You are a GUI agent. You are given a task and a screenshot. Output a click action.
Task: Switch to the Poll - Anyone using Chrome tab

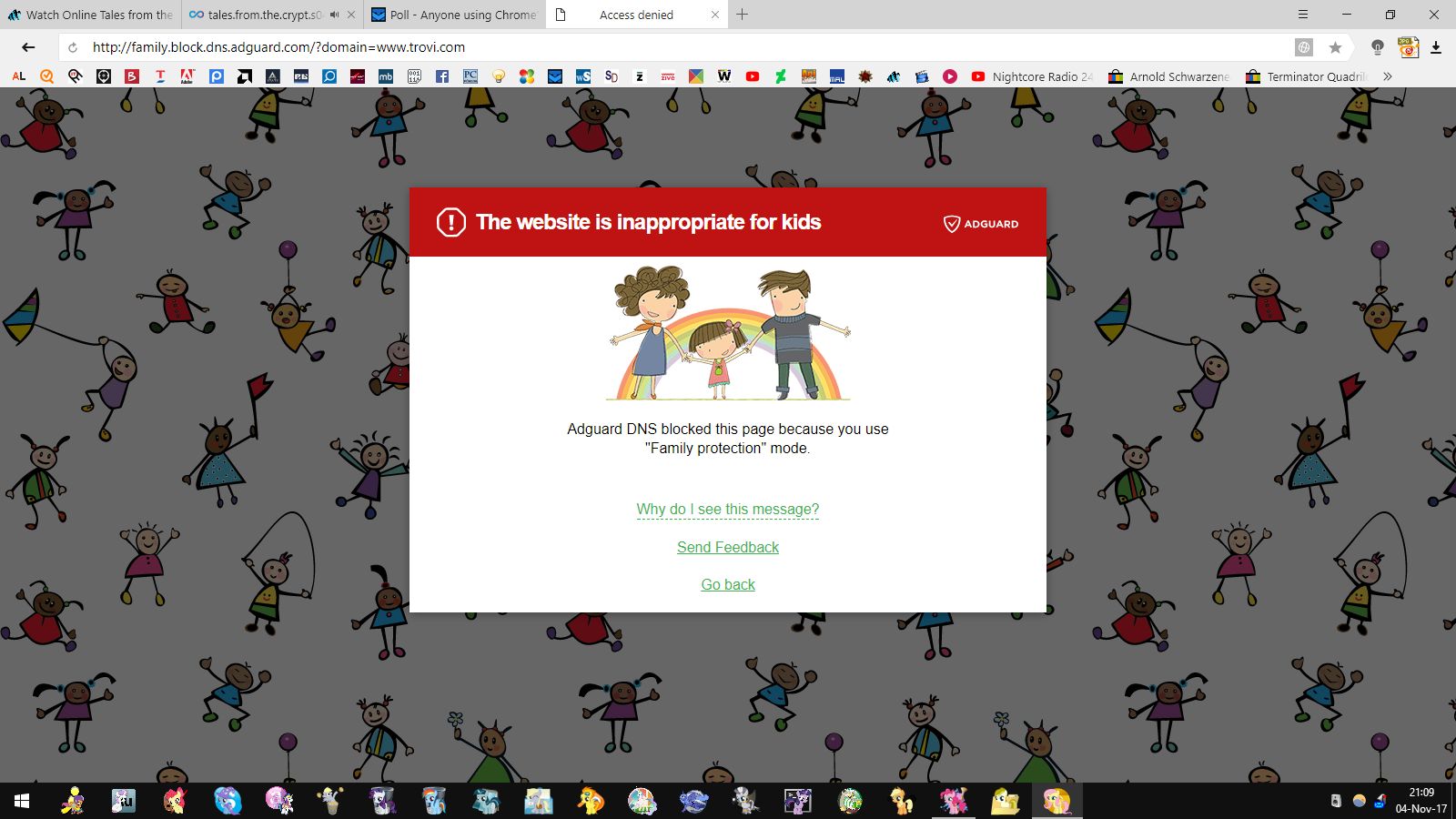(x=455, y=15)
